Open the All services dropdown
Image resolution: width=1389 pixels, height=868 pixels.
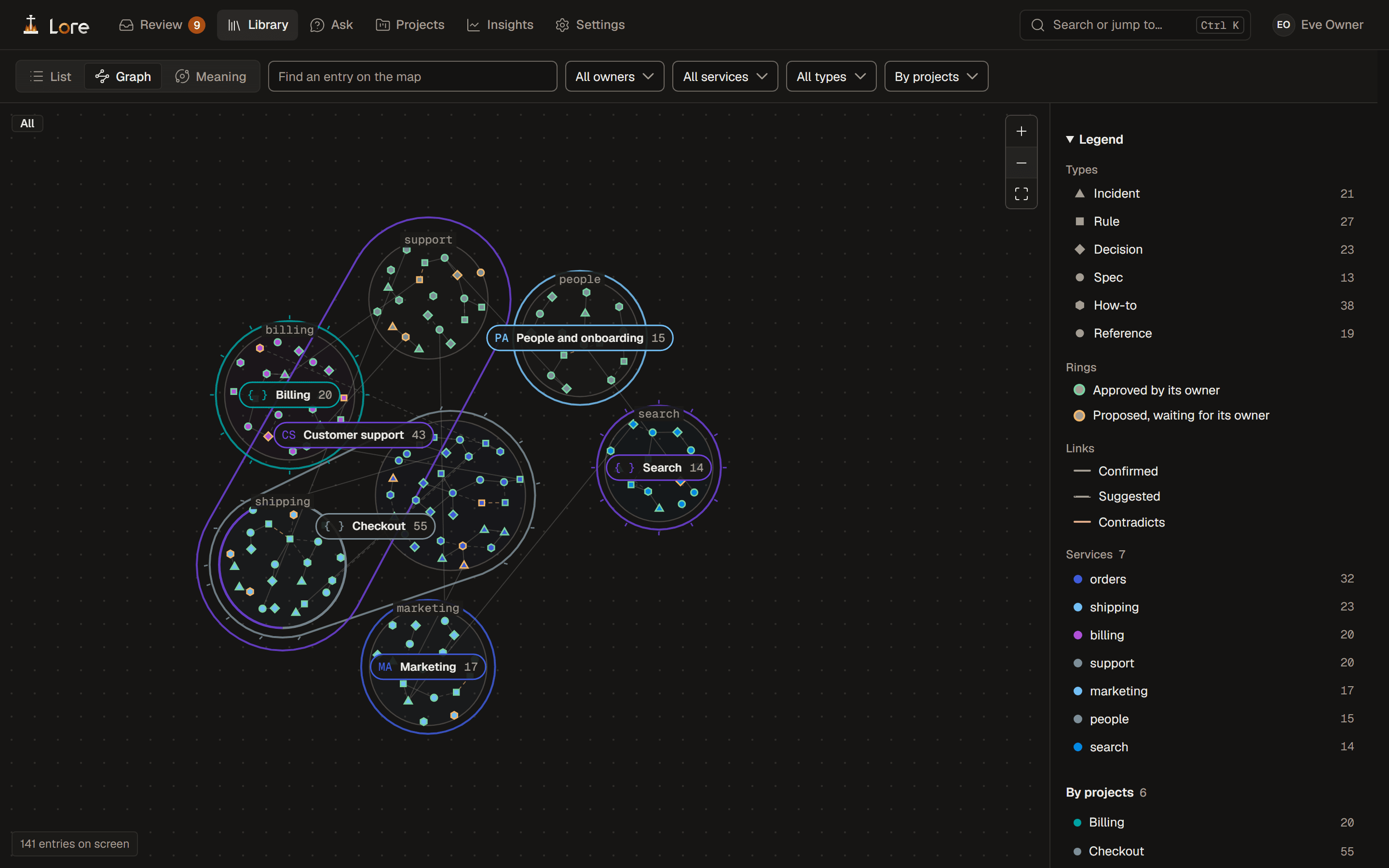point(725,76)
